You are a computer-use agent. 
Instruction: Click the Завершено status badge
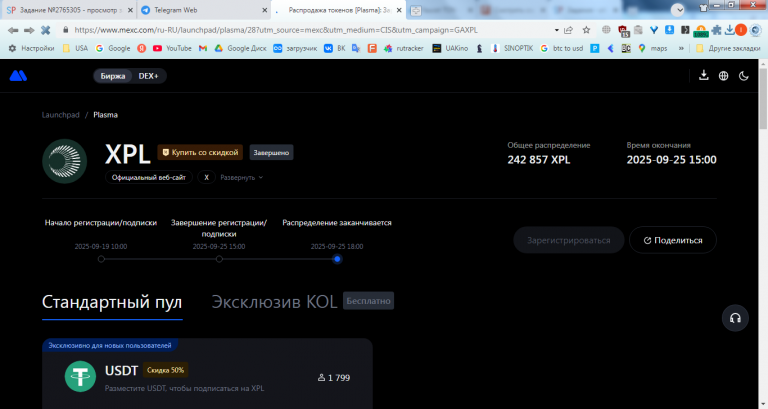[271, 152]
